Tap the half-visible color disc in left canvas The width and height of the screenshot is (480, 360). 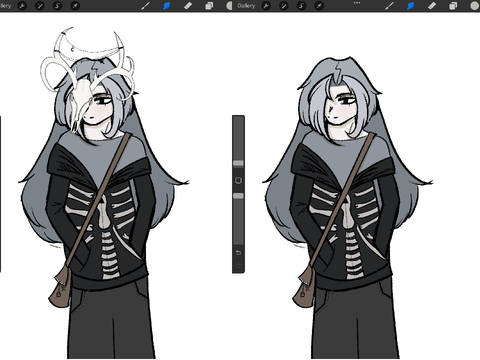coord(229,6)
